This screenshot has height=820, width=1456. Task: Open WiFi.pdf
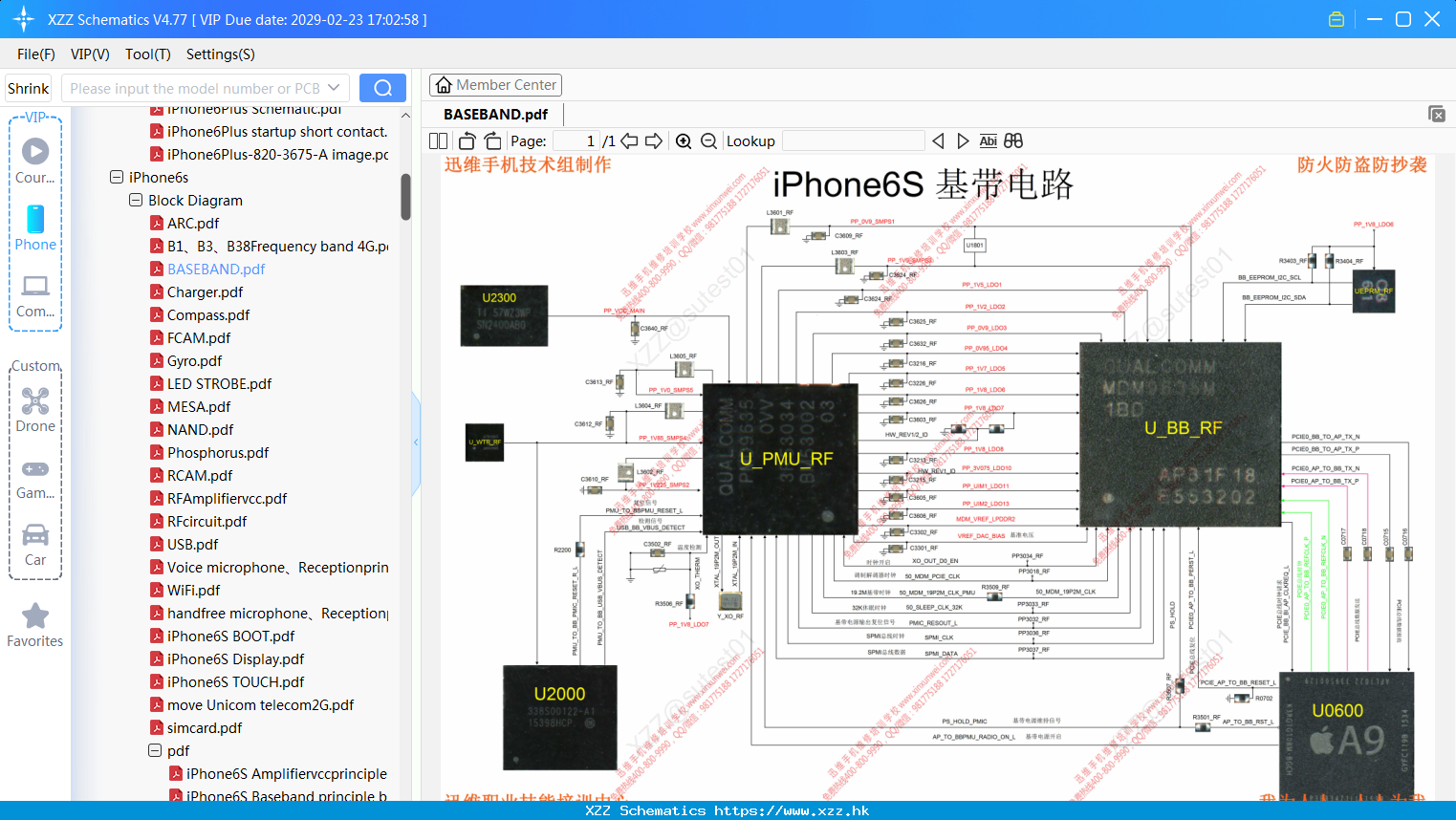click(193, 590)
